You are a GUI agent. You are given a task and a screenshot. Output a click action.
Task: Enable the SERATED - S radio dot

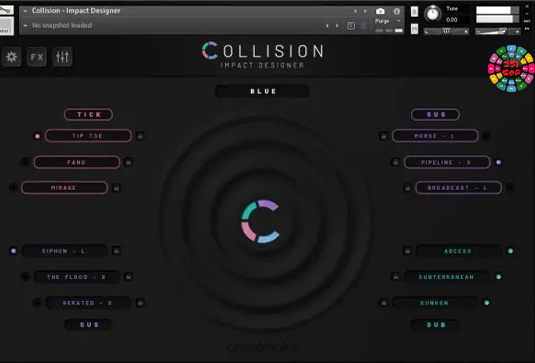[x=37, y=303]
